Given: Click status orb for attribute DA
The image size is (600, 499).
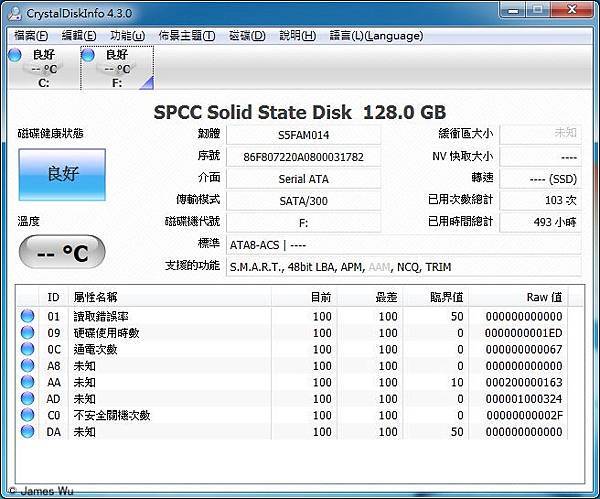Looking at the screenshot, I should pyautogui.click(x=27, y=431).
